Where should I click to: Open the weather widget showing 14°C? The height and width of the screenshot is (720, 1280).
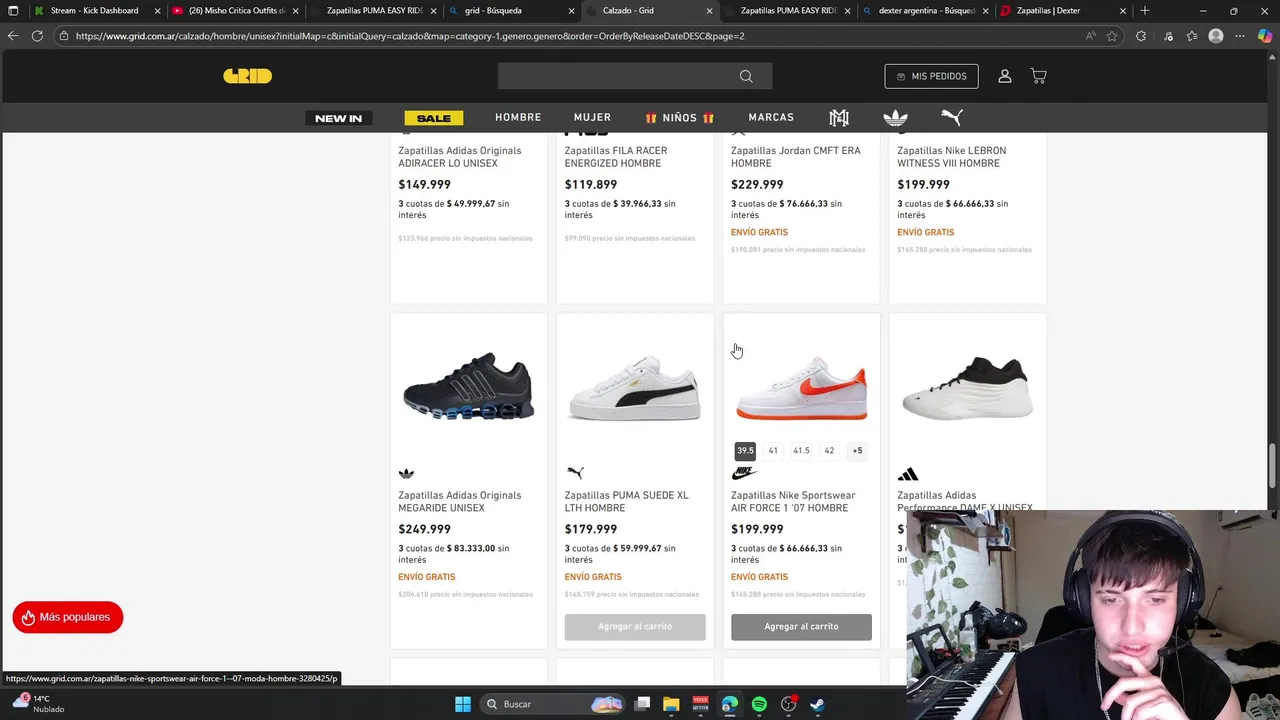[x=40, y=703]
